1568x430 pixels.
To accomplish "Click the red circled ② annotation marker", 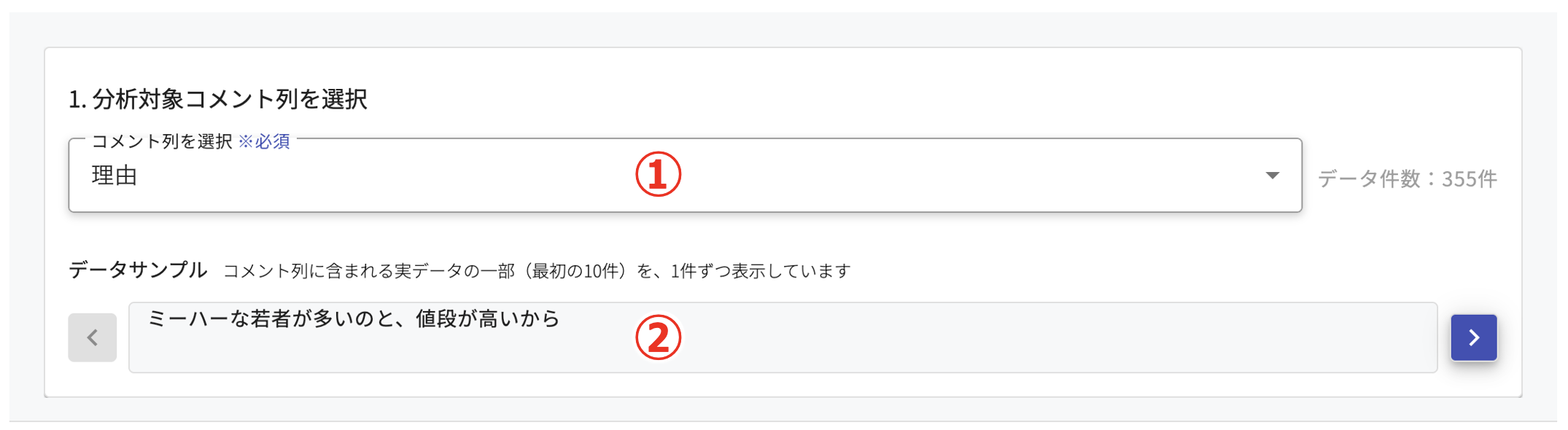I will (x=660, y=337).
